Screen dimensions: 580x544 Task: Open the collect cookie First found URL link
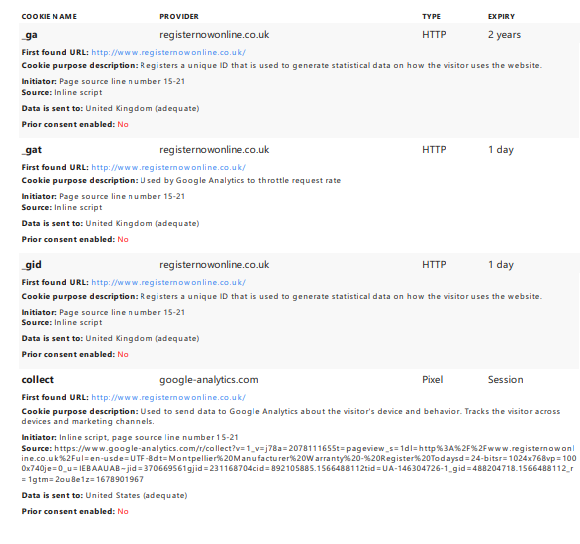pyautogui.click(x=168, y=398)
